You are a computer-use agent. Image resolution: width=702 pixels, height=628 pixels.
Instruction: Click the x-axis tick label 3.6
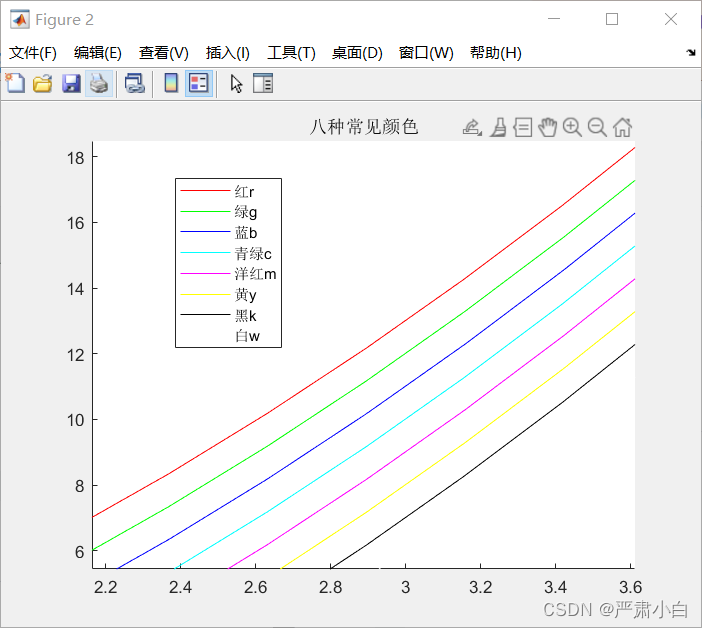click(x=630, y=587)
